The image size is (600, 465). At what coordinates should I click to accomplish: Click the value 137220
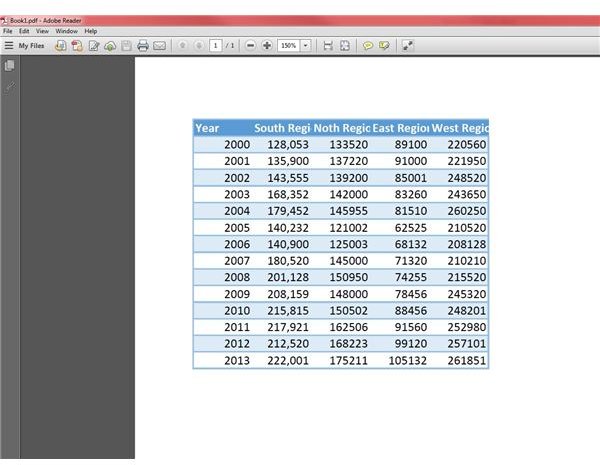click(349, 161)
